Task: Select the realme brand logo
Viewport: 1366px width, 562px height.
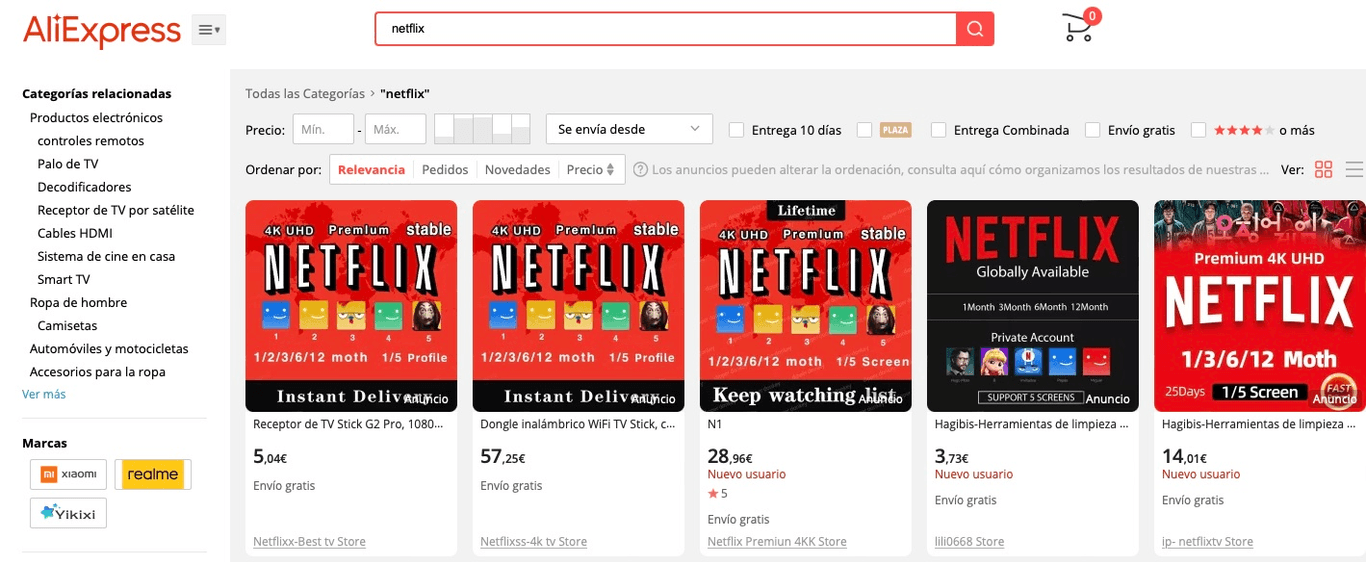Action: pos(152,474)
